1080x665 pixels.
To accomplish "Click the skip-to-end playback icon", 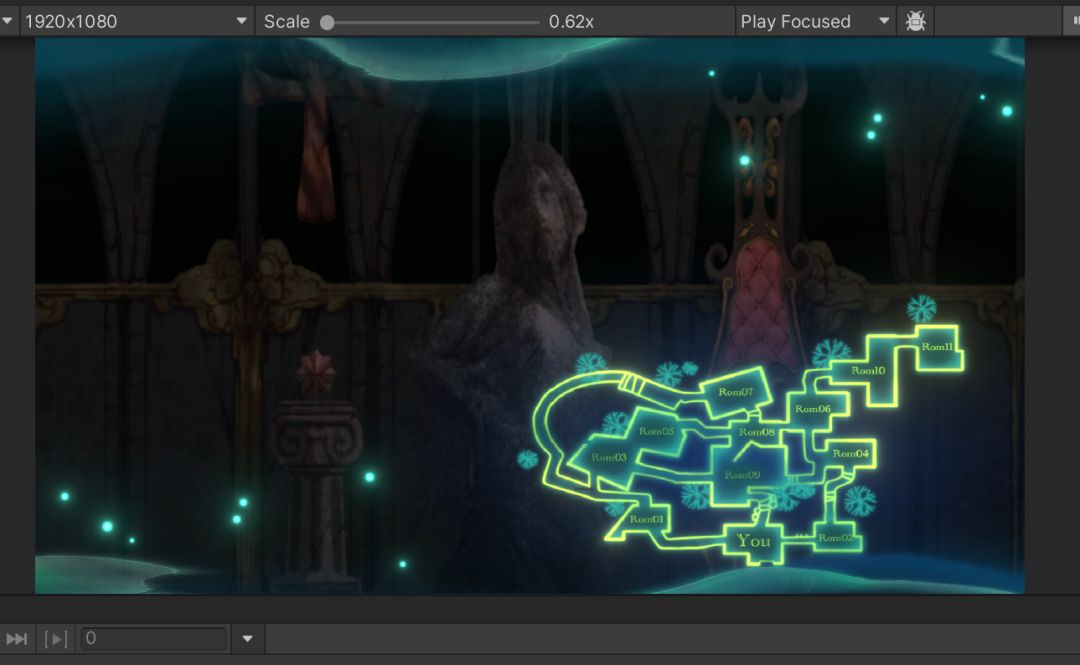I will (17, 639).
